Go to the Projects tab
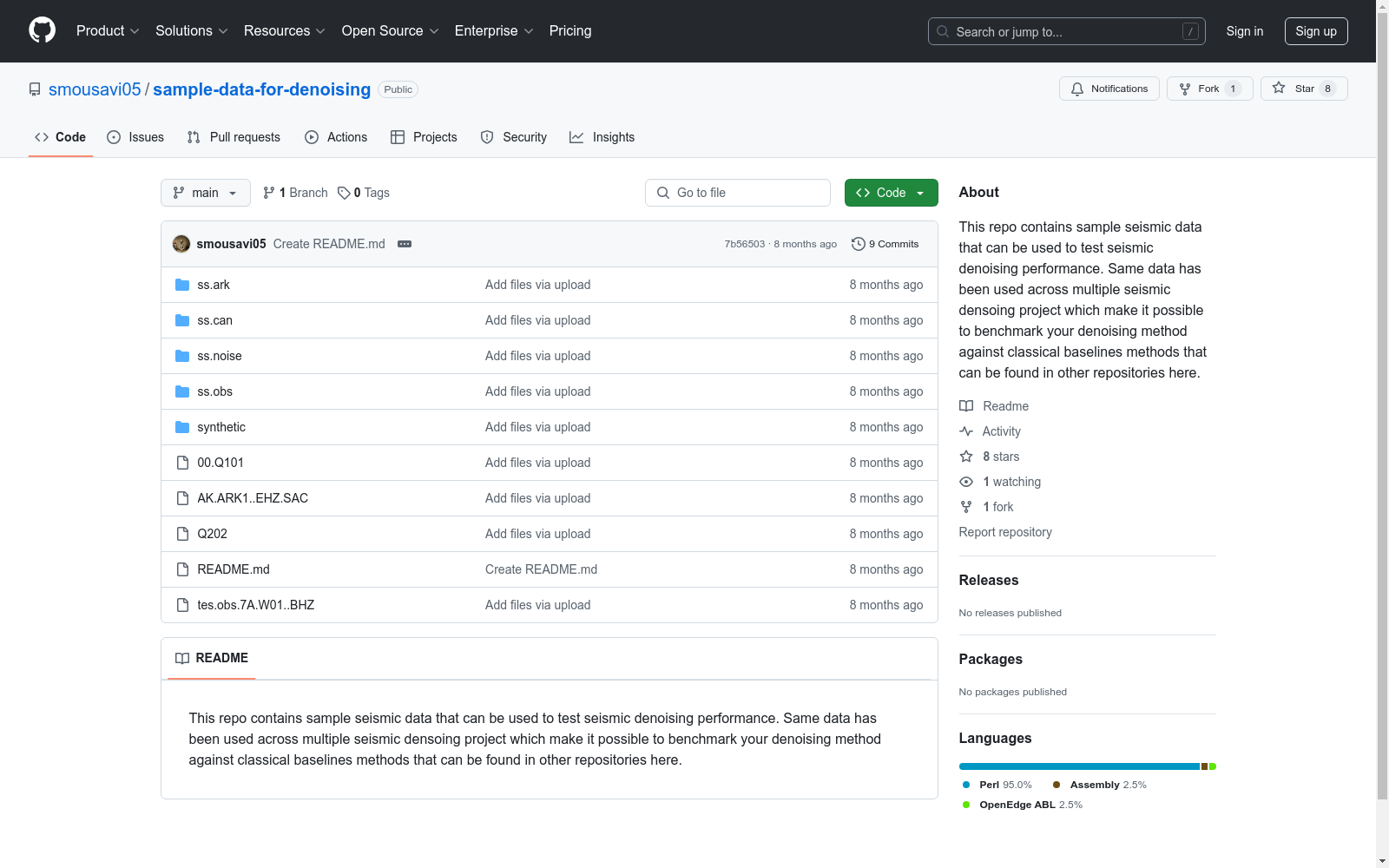The image size is (1389, 868). point(424,137)
